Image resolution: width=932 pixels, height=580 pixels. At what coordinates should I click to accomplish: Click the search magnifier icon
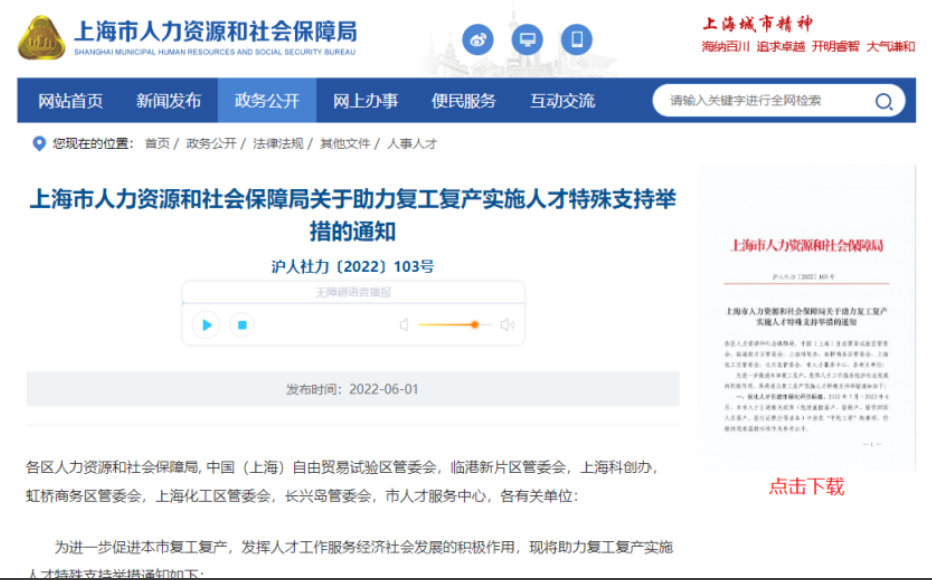pyautogui.click(x=884, y=101)
